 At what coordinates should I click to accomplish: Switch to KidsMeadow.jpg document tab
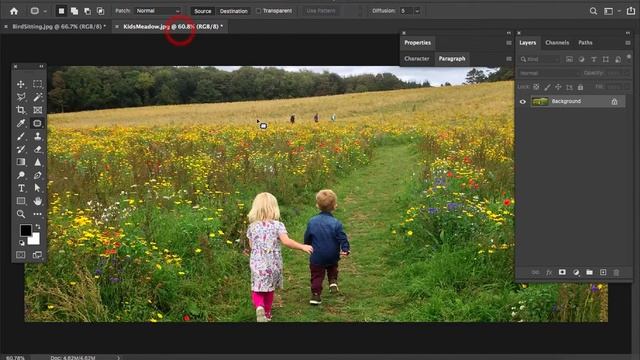pos(171,27)
